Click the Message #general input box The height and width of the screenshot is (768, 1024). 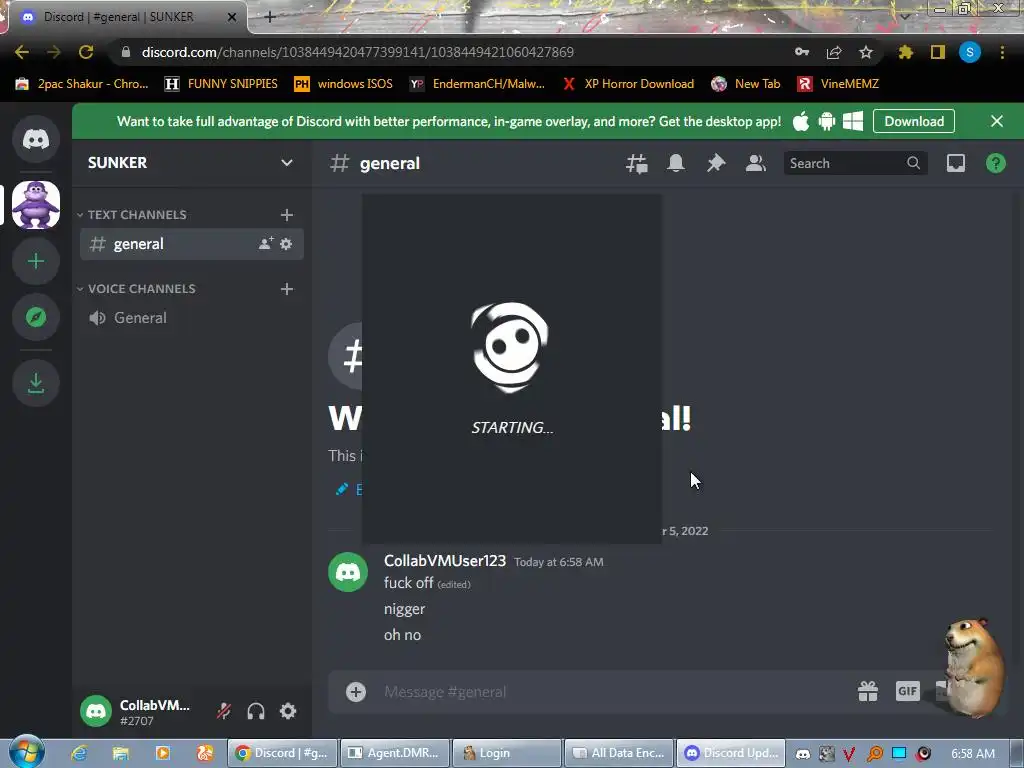[614, 692]
